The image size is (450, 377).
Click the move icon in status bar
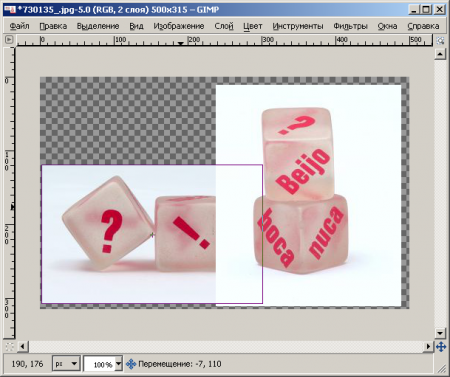131,364
